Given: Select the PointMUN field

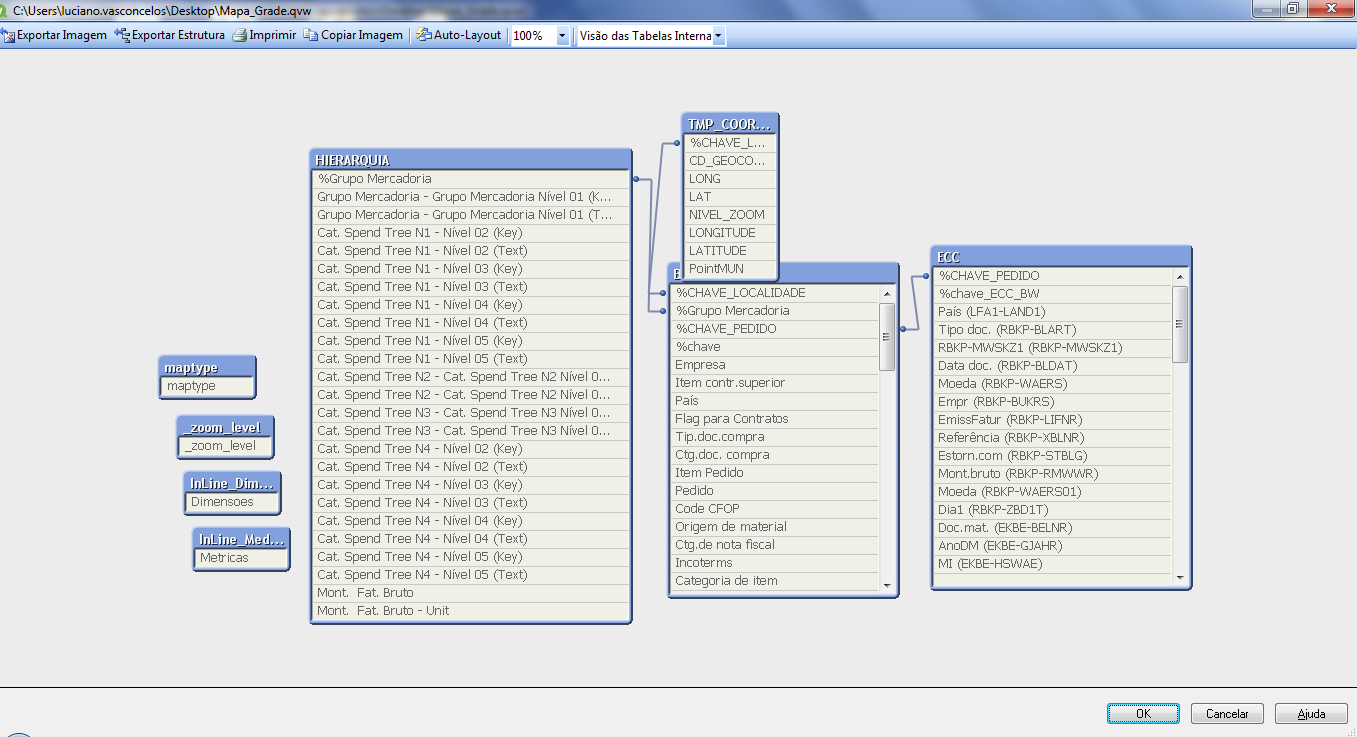Looking at the screenshot, I should pos(730,269).
